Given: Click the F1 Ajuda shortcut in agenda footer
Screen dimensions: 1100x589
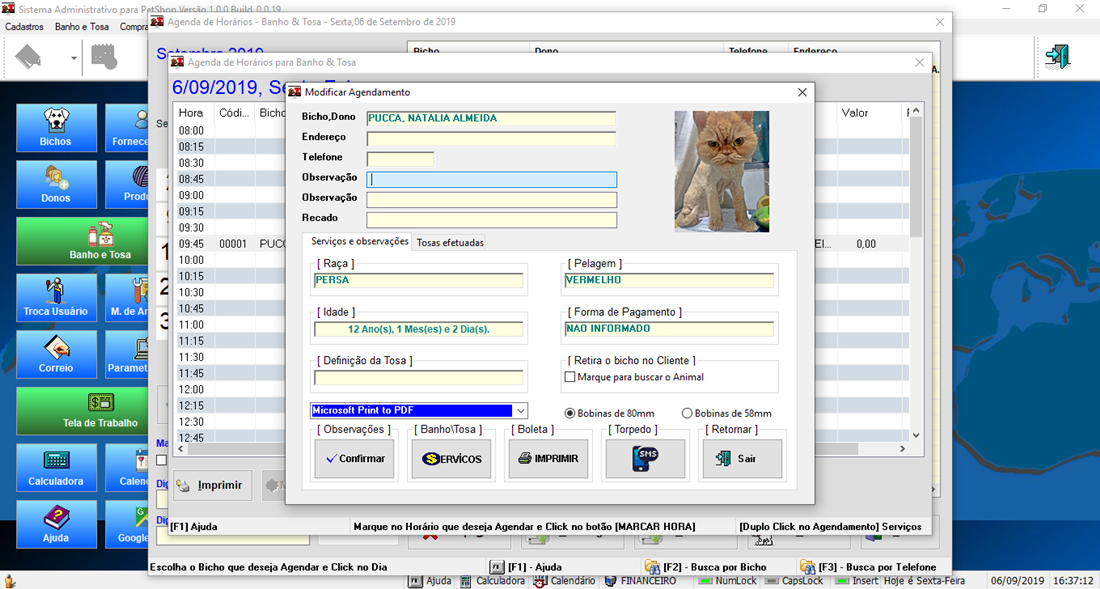Looking at the screenshot, I should (x=525, y=567).
